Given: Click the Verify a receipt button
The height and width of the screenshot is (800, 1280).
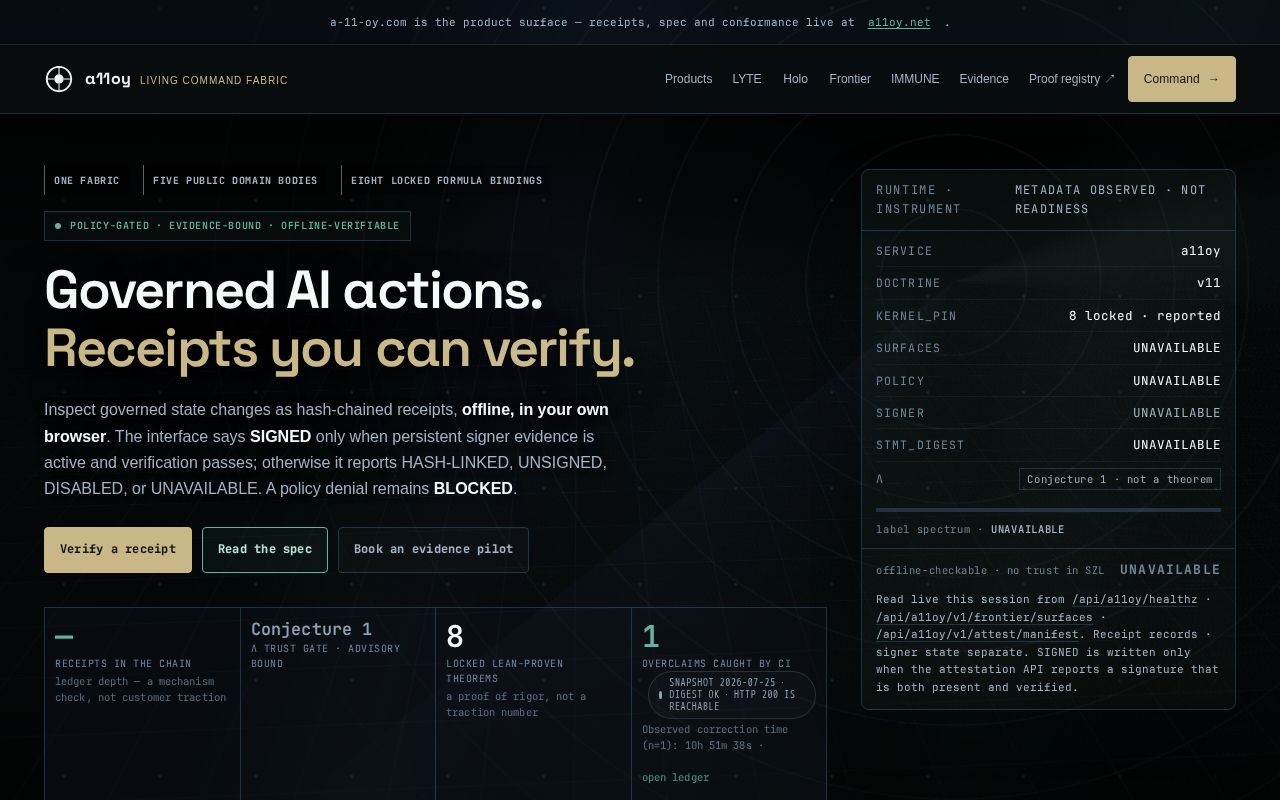Looking at the screenshot, I should [x=118, y=550].
